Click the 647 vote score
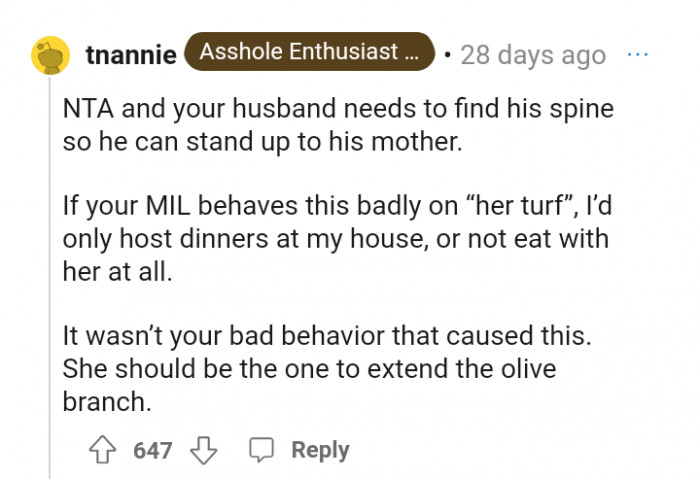700x479 pixels. (153, 450)
